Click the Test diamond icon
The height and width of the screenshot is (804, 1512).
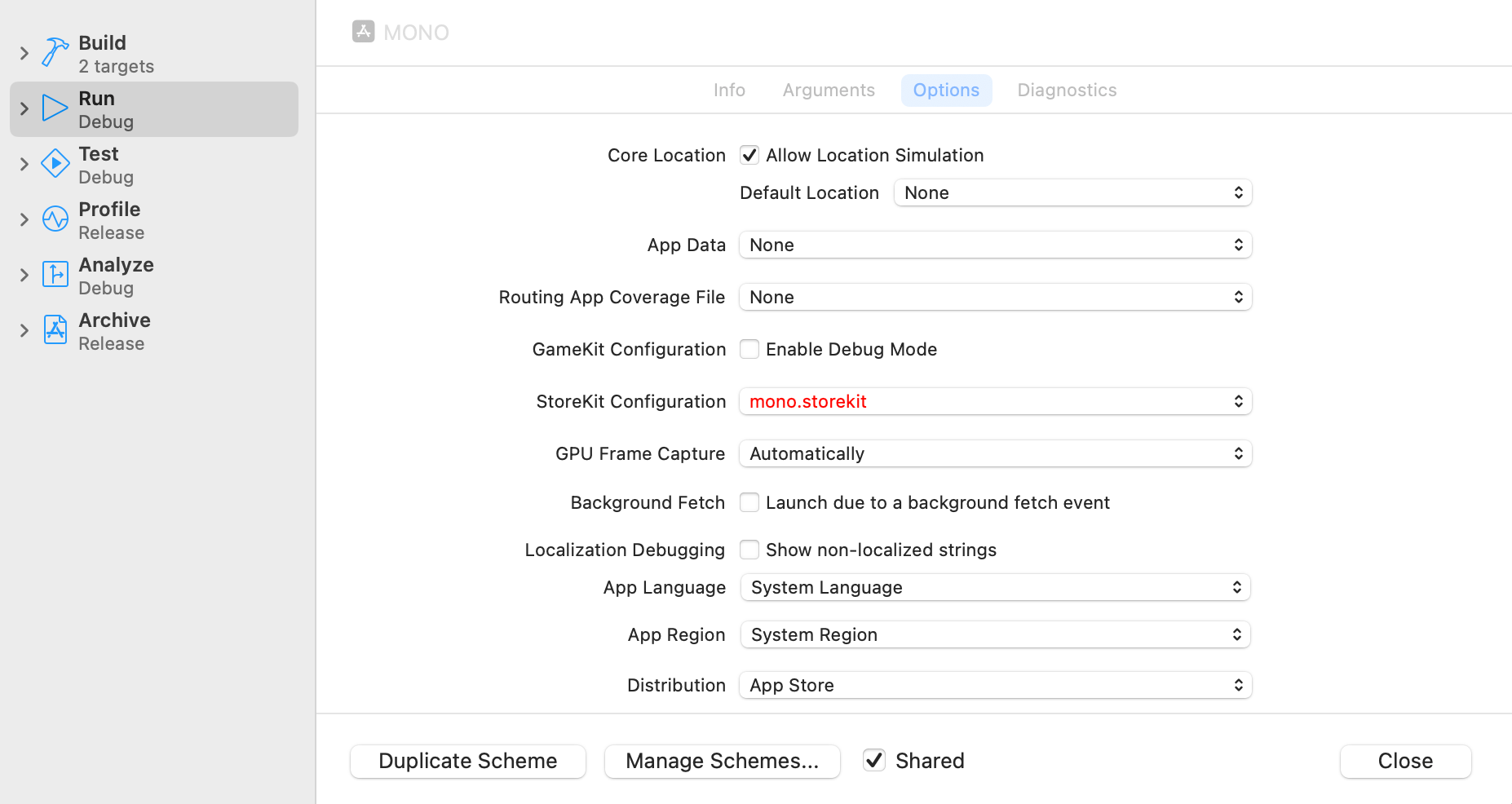pos(55,164)
